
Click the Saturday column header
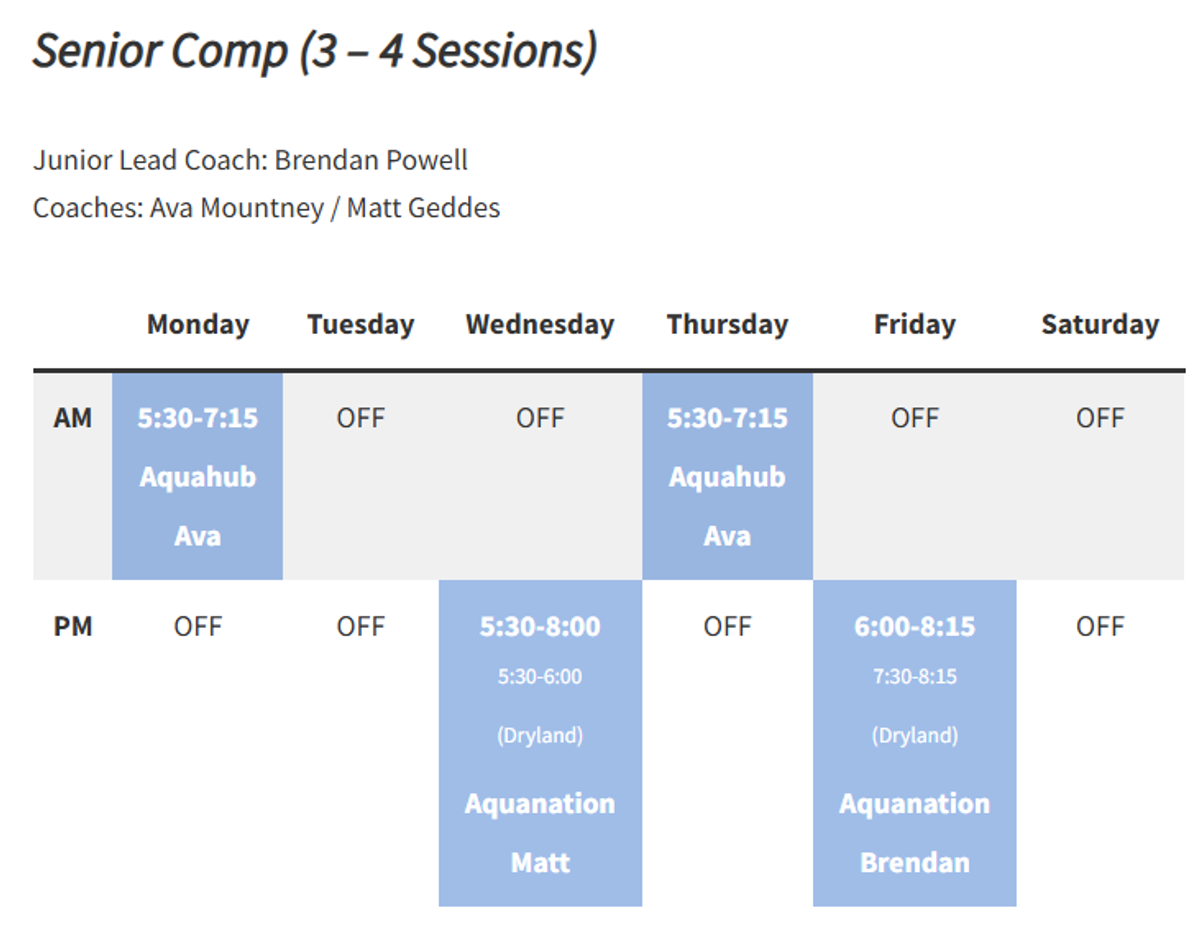(1100, 325)
